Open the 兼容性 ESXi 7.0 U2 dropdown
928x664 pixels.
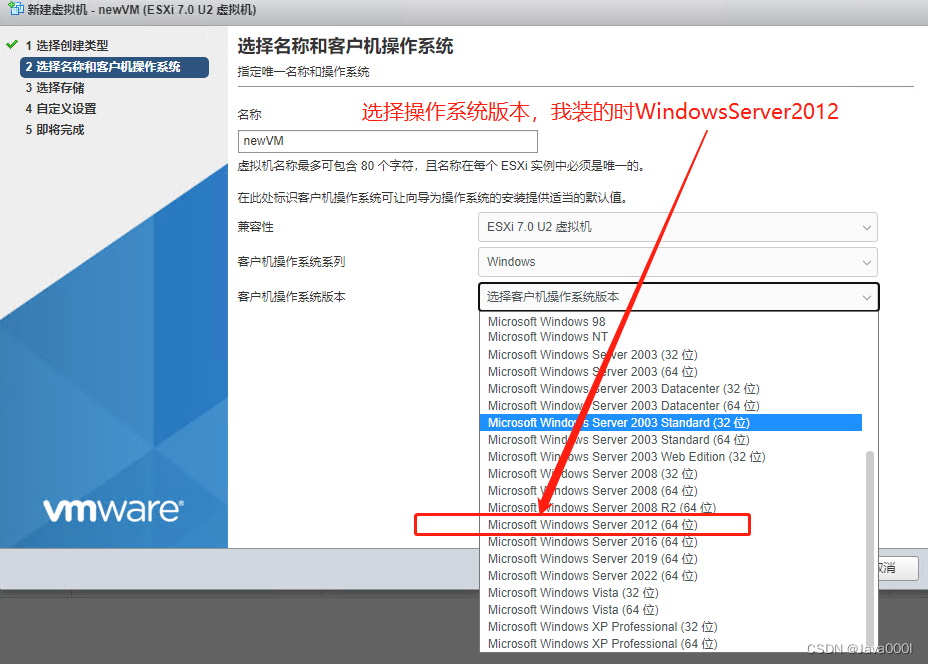[x=678, y=227]
